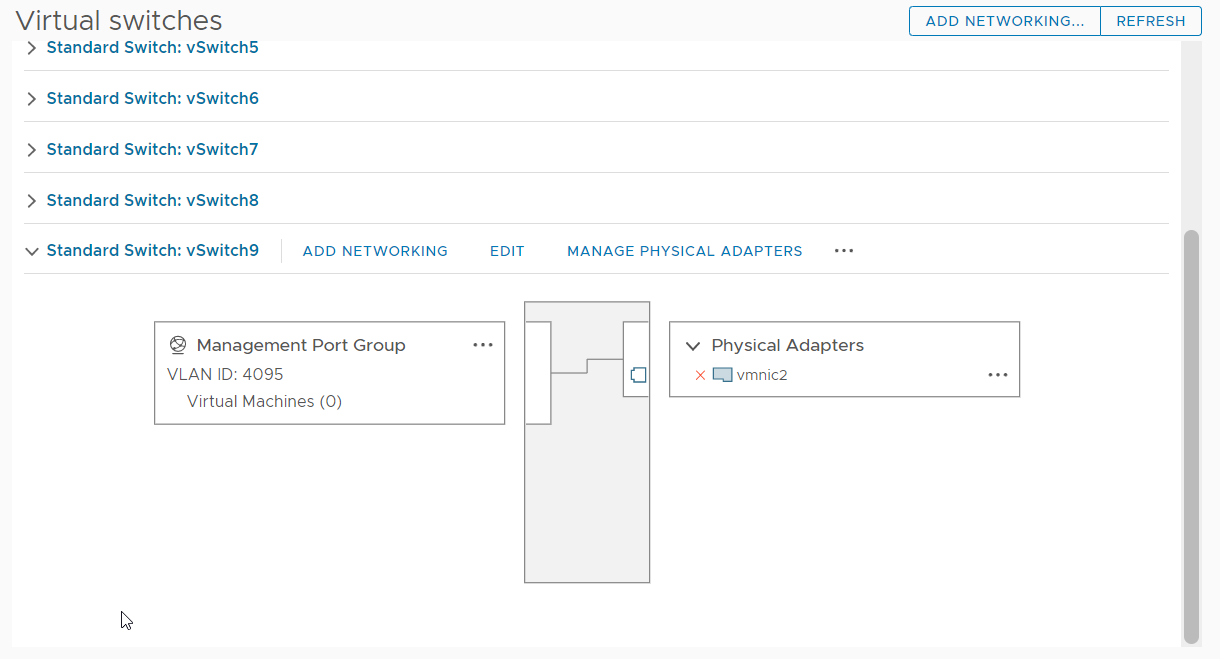The image size is (1220, 659).
Task: Click the vertical scrollbar thumb
Action: (x=1191, y=437)
